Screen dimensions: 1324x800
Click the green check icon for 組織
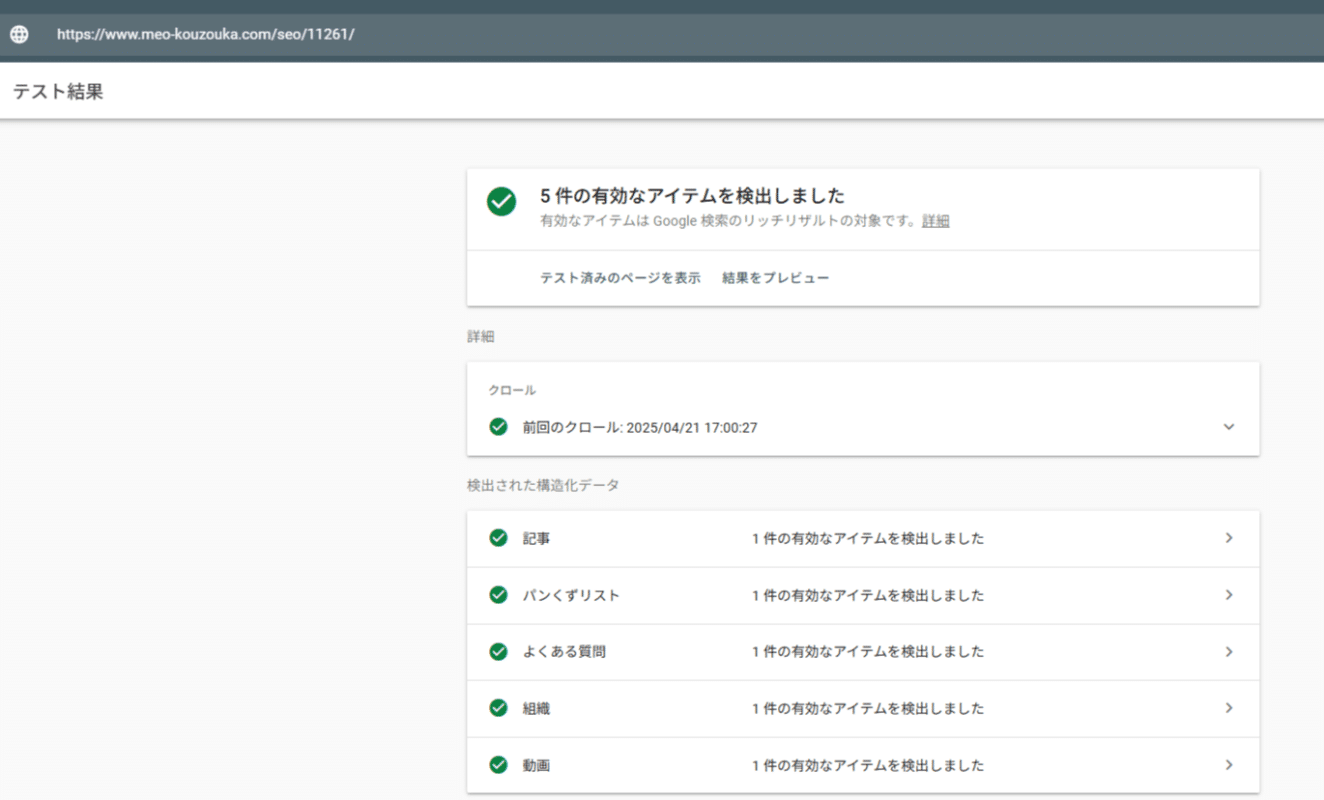click(x=498, y=708)
